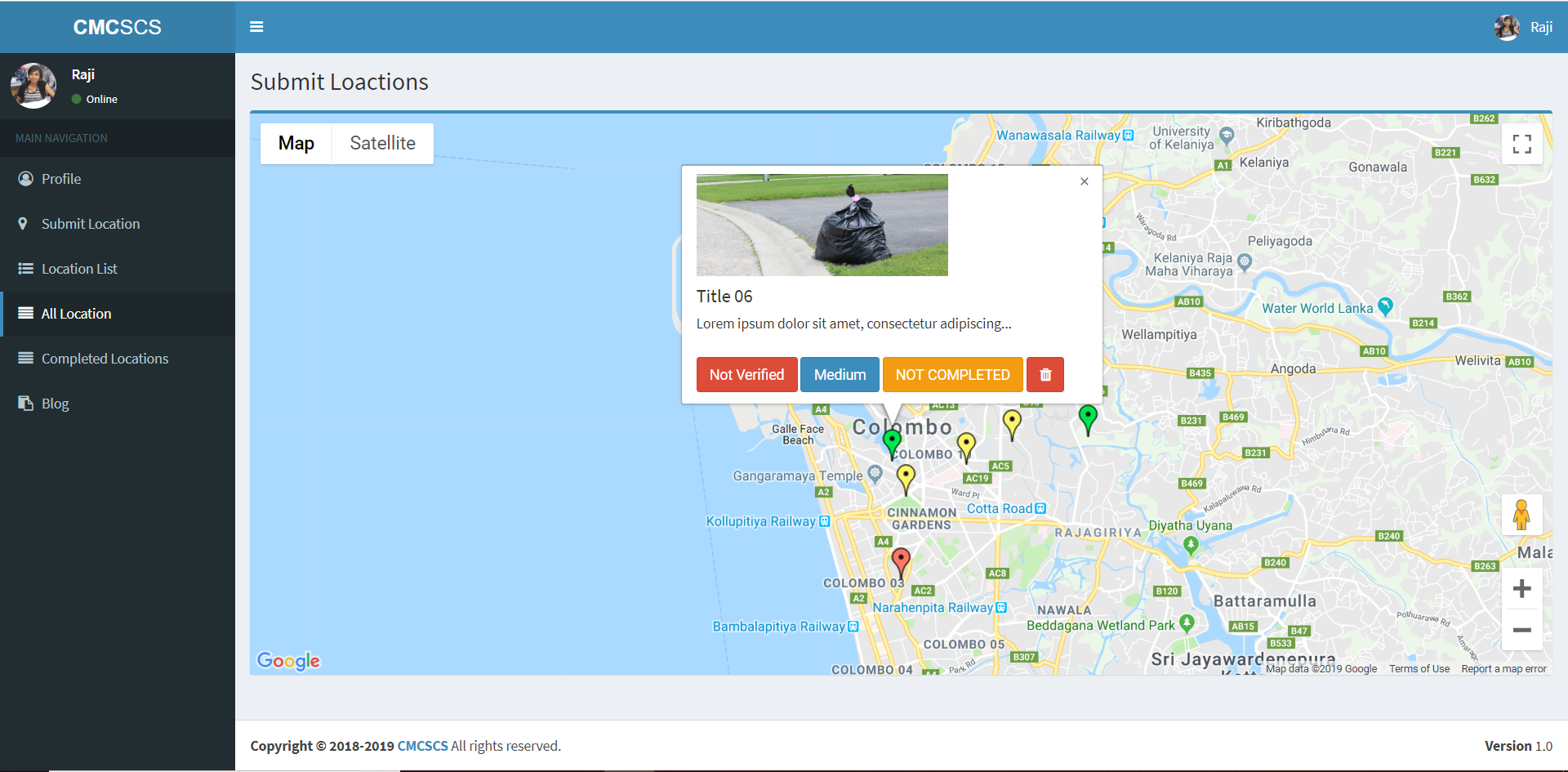Click the Google logo on map
Image resolution: width=1568 pixels, height=772 pixels.
288,660
